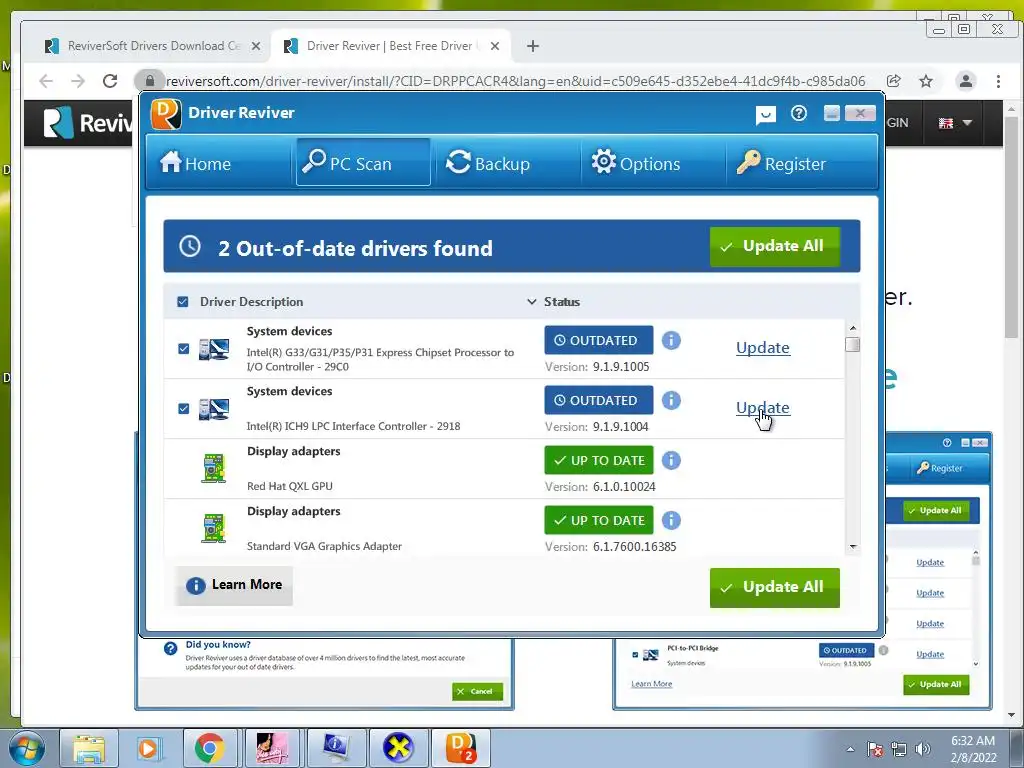This screenshot has width=1024, height=768.
Task: Reload the page in Chrome
Action: (110, 81)
